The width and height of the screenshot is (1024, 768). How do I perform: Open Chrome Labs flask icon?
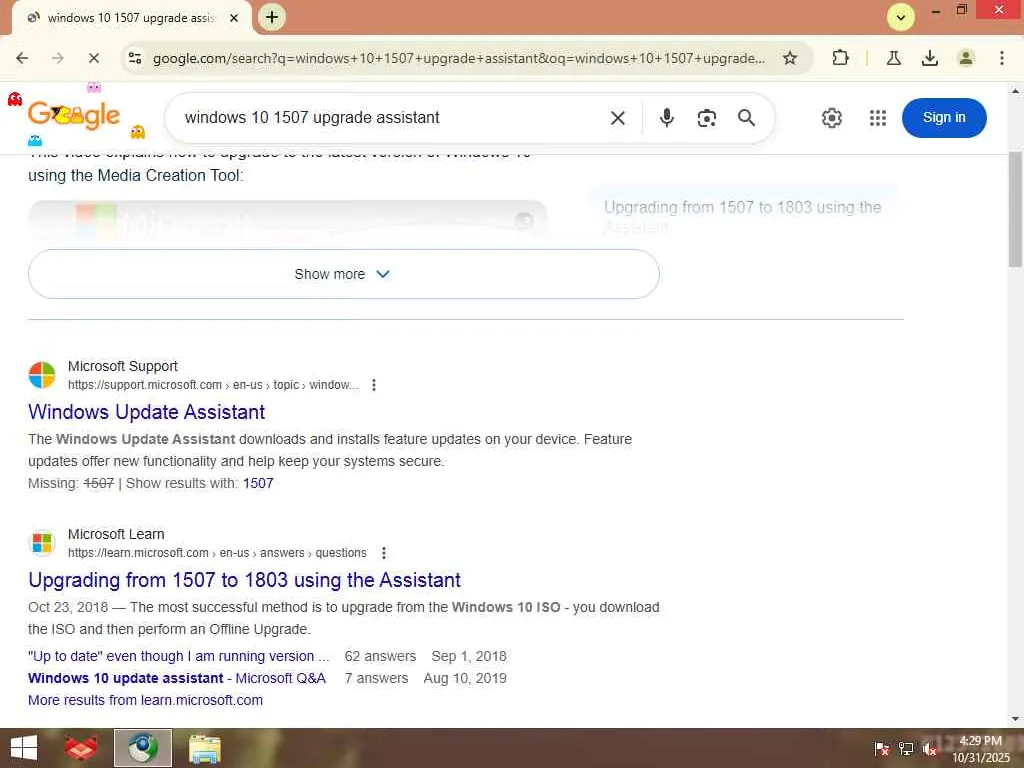click(893, 58)
